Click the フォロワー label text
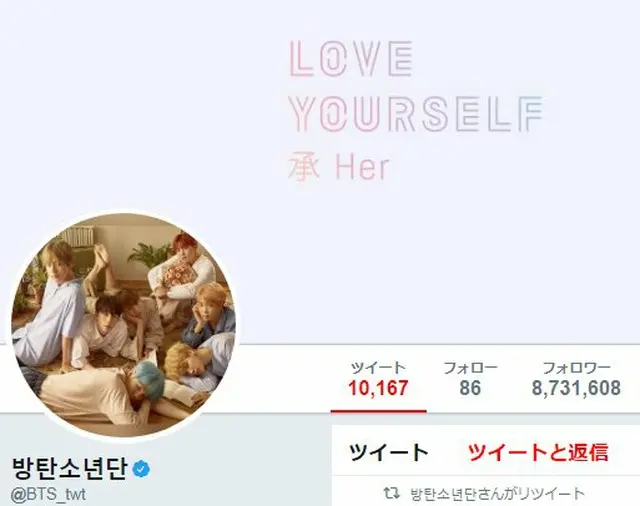 point(576,368)
